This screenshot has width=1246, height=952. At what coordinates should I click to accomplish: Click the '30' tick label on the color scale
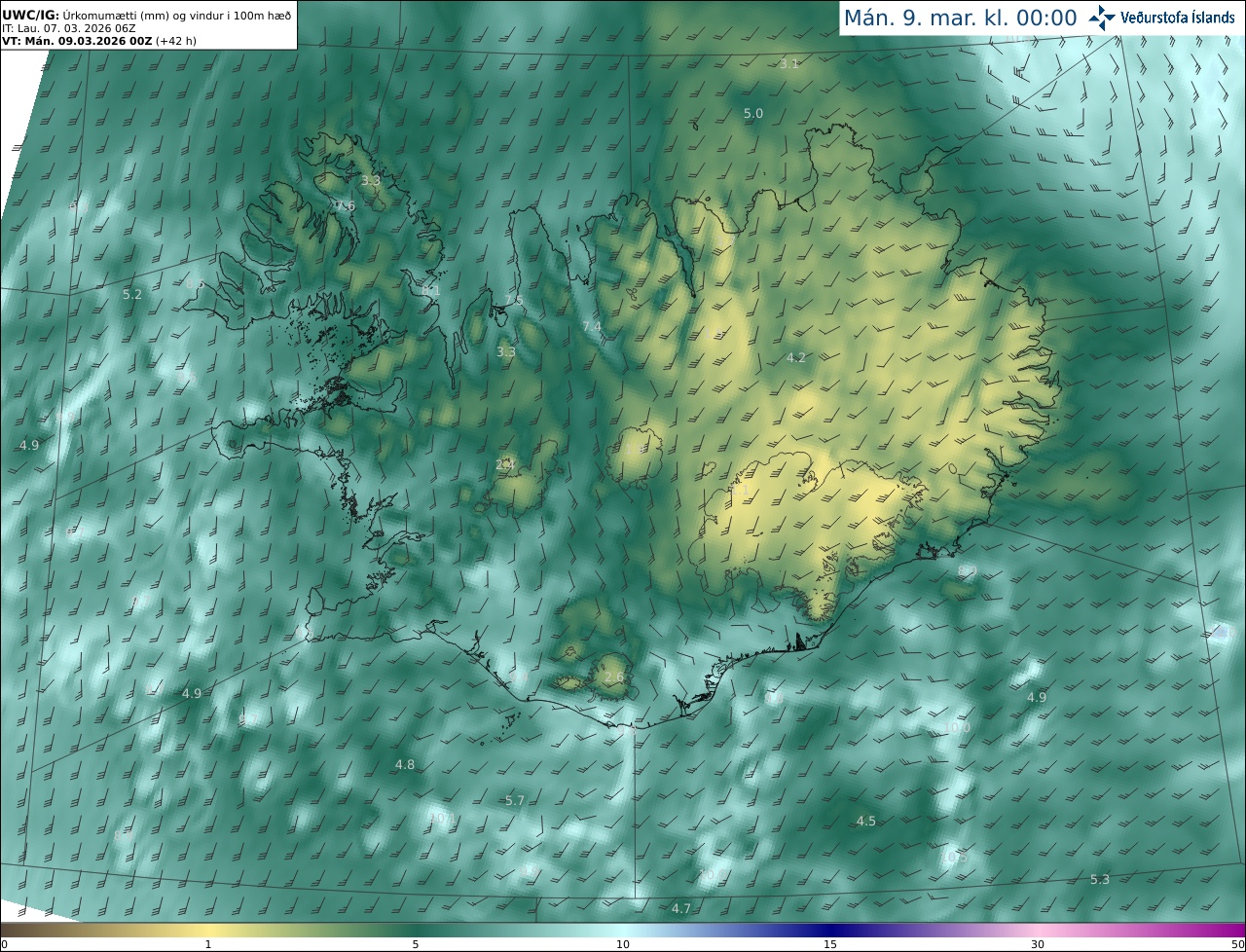[1038, 944]
